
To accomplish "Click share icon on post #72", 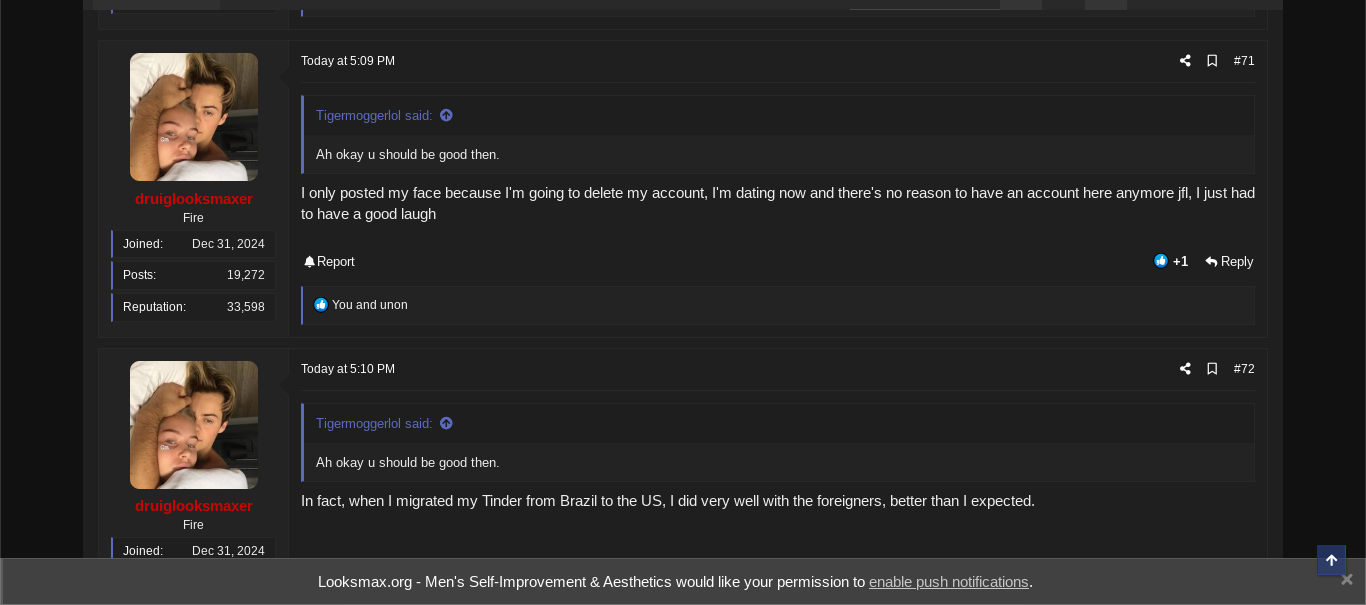I will 1185,369.
